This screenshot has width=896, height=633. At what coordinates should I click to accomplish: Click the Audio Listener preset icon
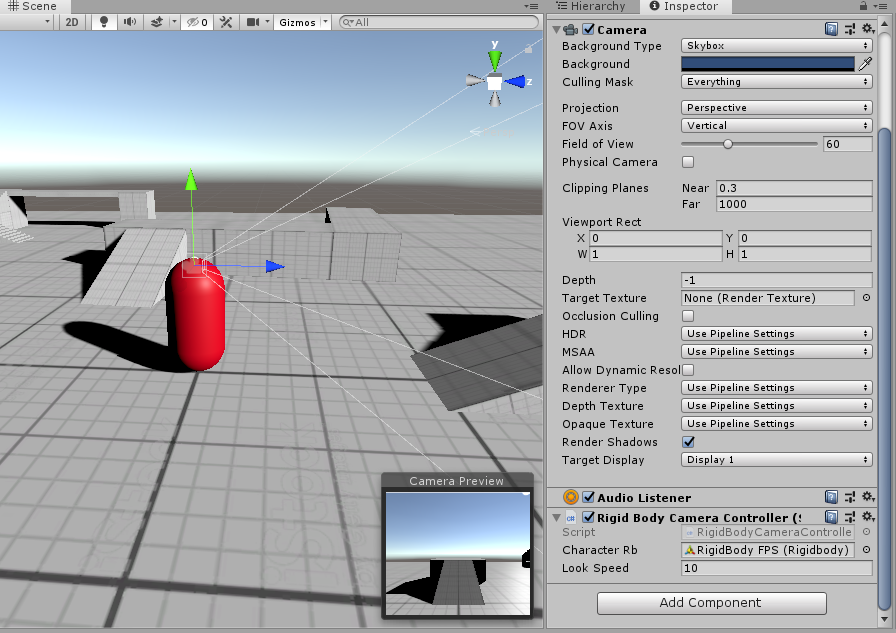point(849,497)
